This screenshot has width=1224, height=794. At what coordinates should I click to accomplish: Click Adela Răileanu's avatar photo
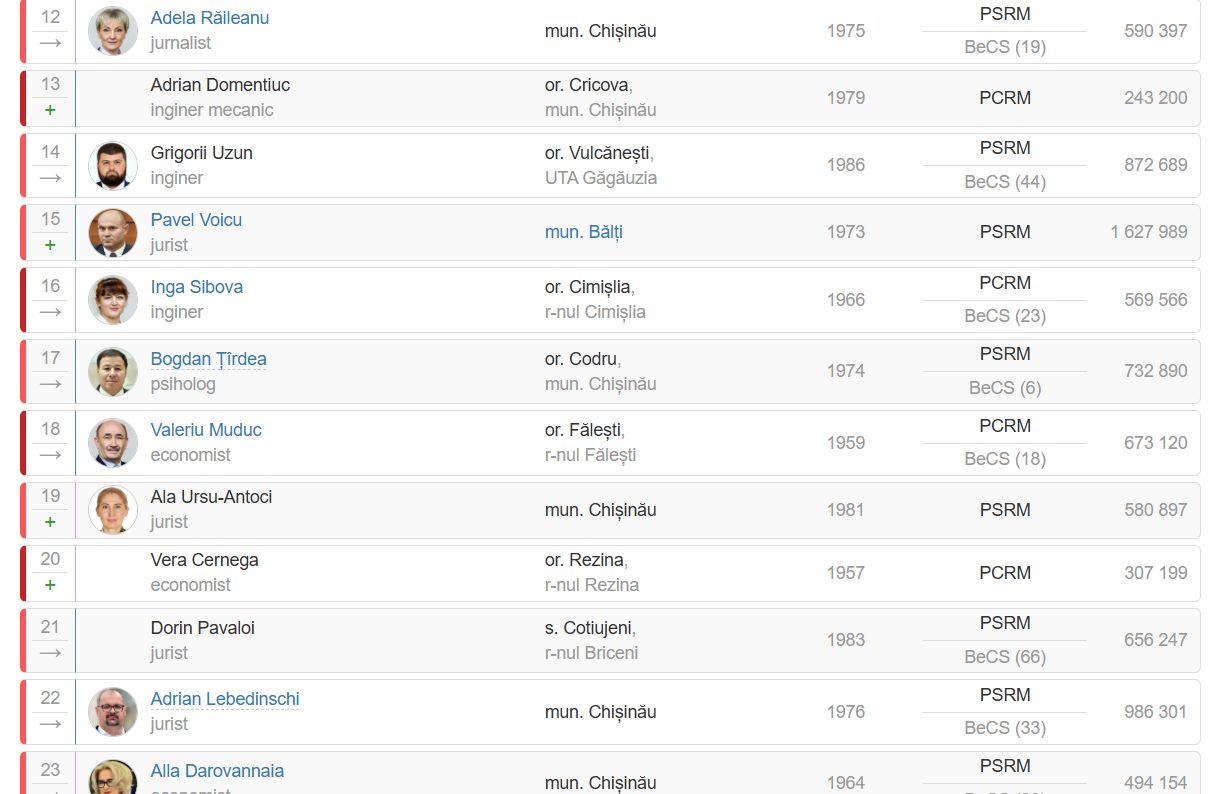(x=113, y=30)
